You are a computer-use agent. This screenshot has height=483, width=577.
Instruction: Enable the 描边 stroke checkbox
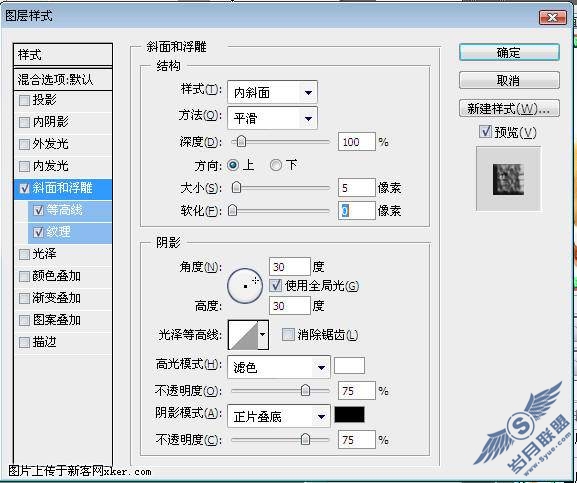pos(24,342)
